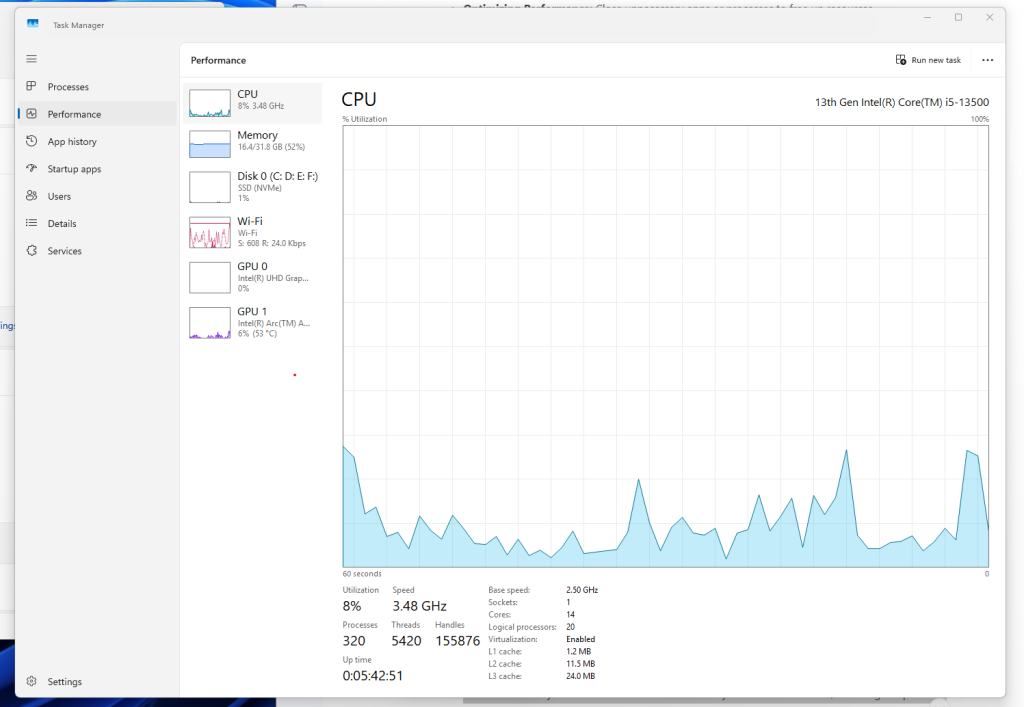1024x707 pixels.
Task: Click the up time 0:05:42:51 value
Action: [373, 676]
